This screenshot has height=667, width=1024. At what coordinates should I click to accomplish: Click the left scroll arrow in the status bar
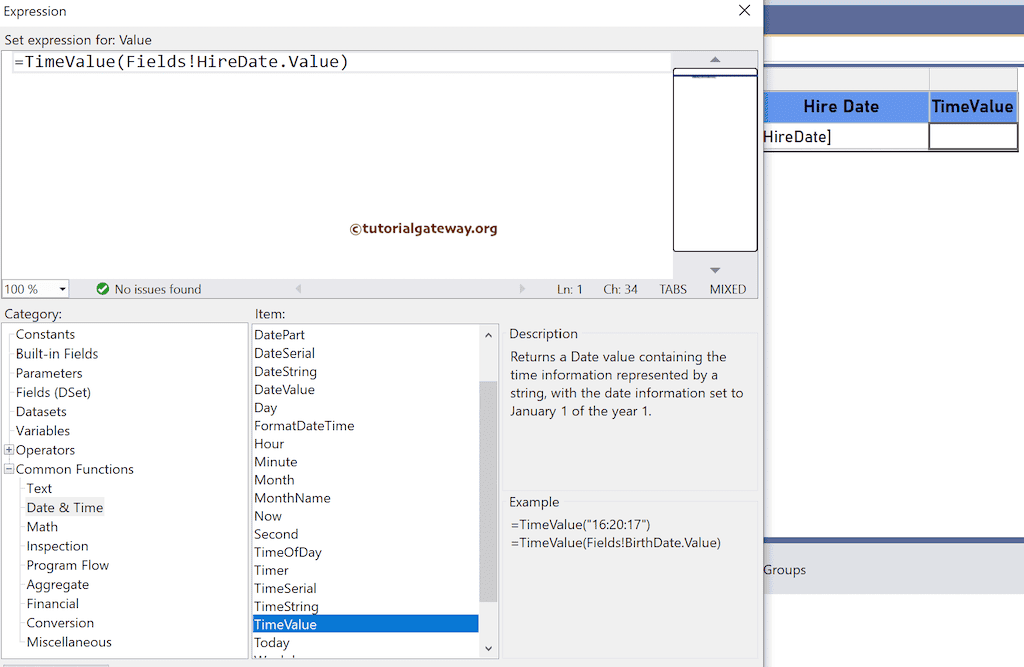pyautogui.click(x=298, y=289)
